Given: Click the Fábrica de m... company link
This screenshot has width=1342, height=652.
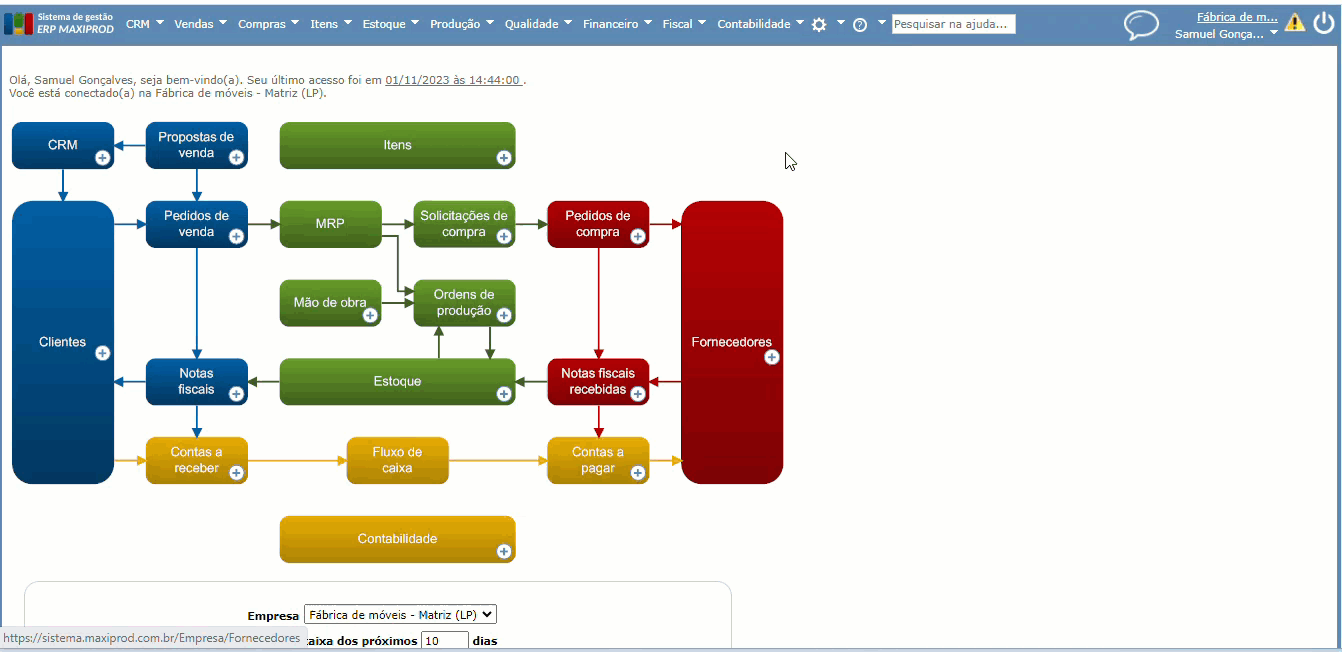Looking at the screenshot, I should [1237, 16].
